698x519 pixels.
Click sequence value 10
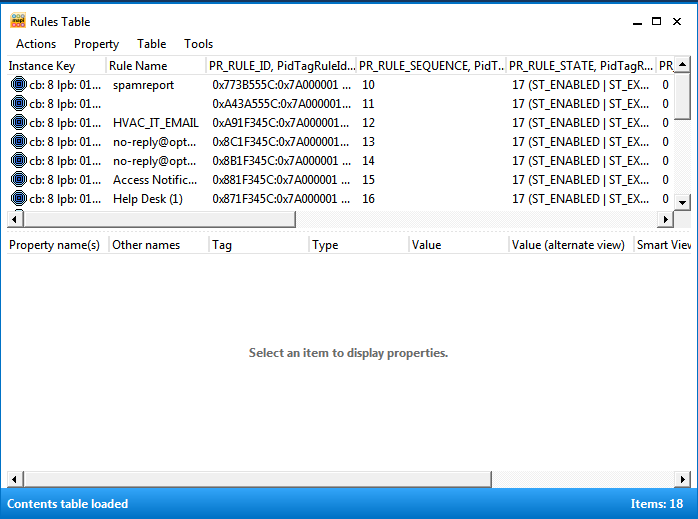(x=368, y=85)
